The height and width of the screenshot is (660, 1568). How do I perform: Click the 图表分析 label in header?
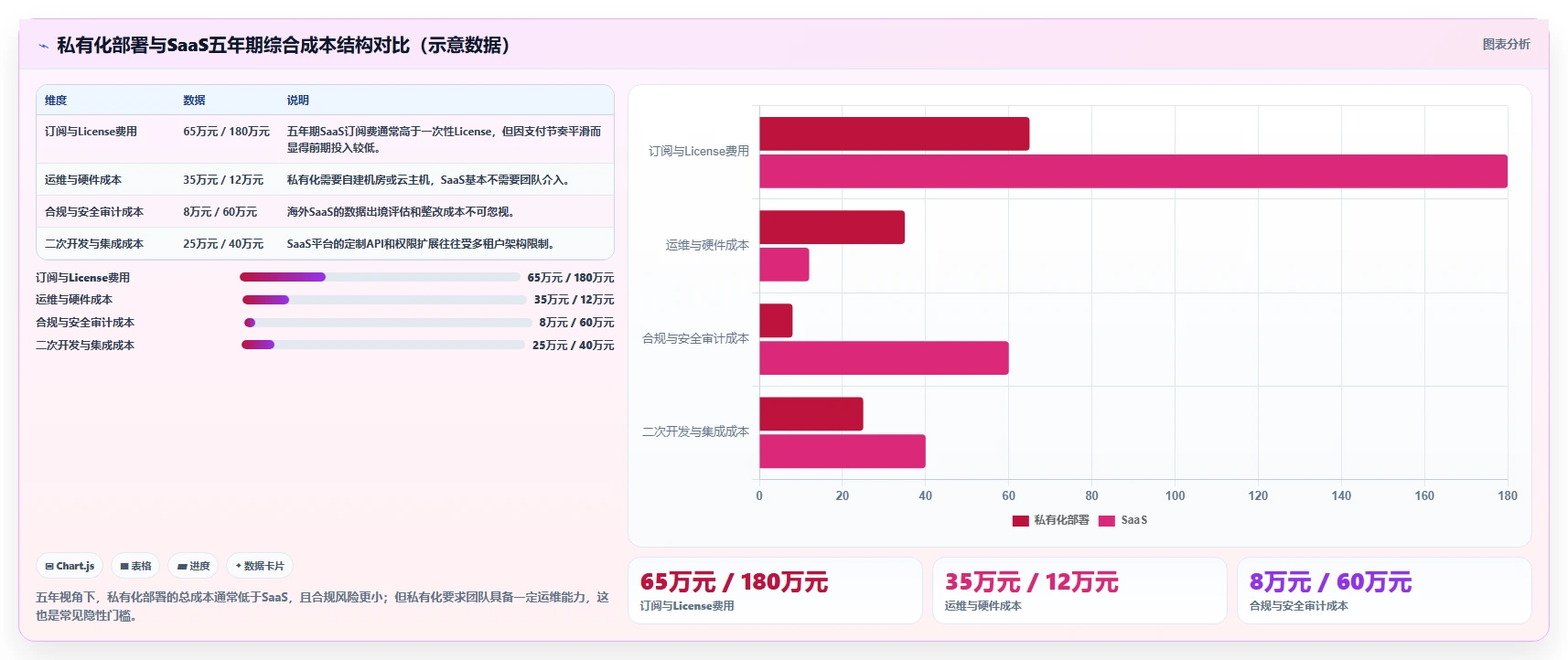pos(1506,44)
